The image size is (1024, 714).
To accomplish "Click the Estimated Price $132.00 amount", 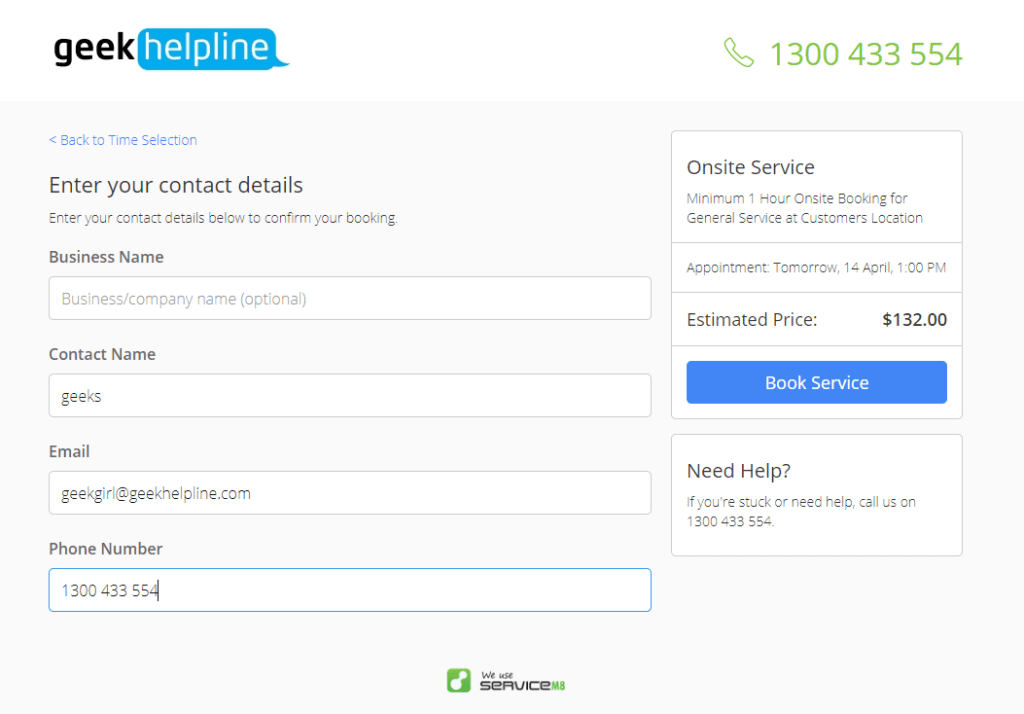I will click(914, 319).
